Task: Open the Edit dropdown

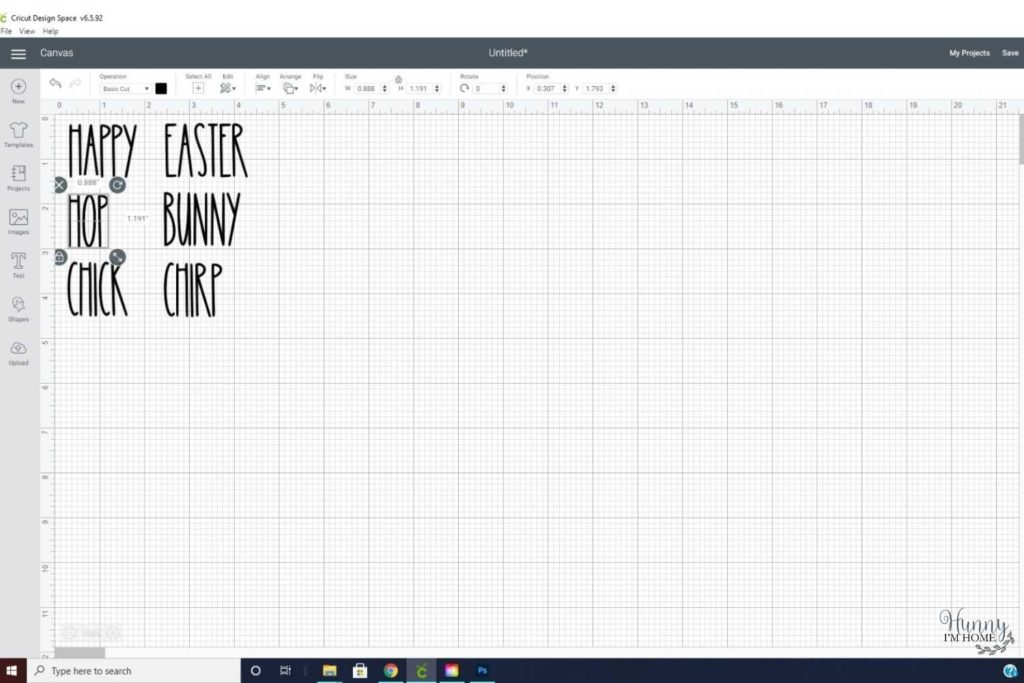Action: tap(227, 88)
